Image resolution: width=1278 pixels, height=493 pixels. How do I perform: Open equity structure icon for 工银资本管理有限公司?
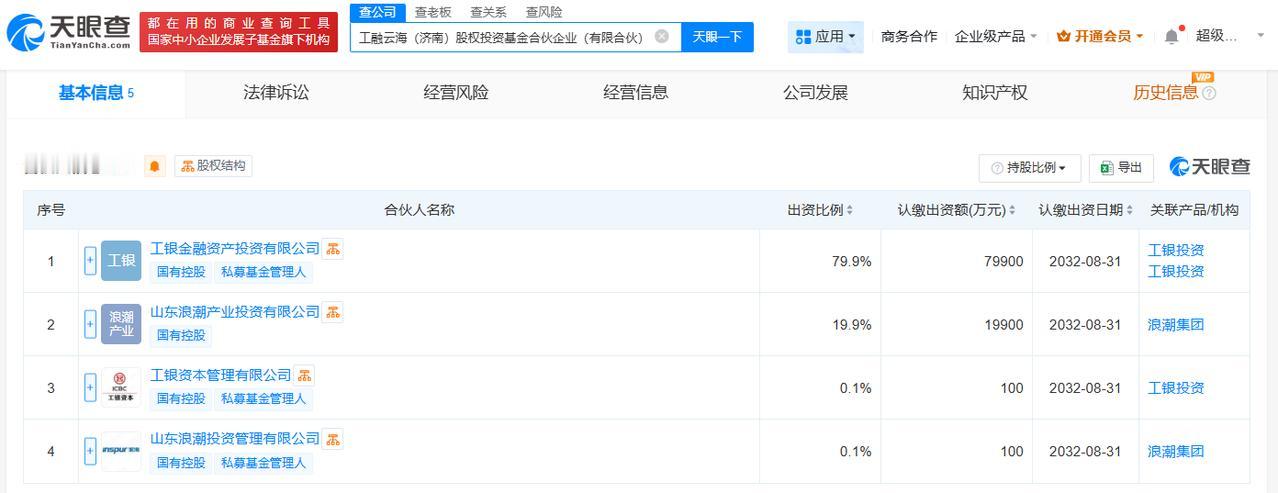point(305,376)
